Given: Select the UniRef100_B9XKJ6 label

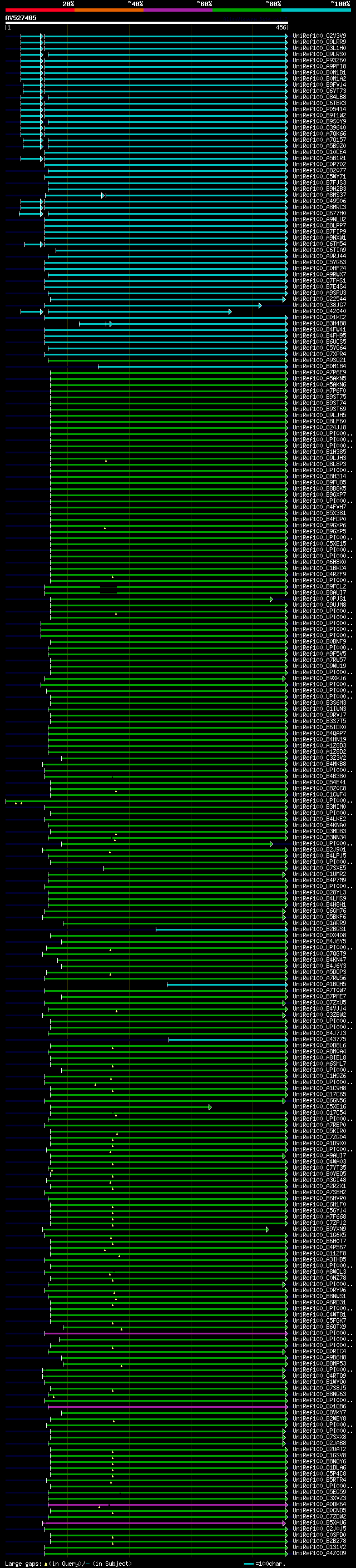Looking at the screenshot, I should coord(319,679).
